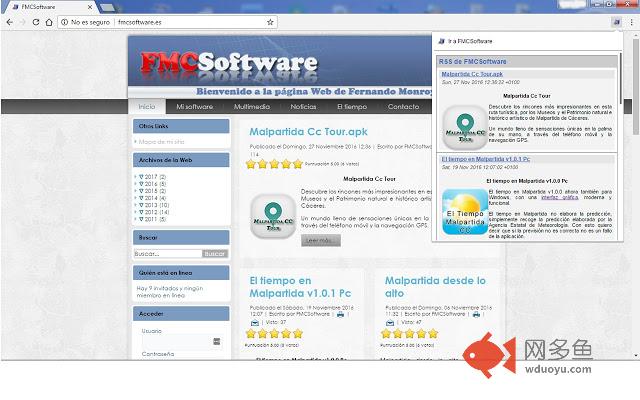Click the 'Acceder' sidebar heading
Image resolution: width=640 pixels, height=400 pixels.
(x=181, y=313)
